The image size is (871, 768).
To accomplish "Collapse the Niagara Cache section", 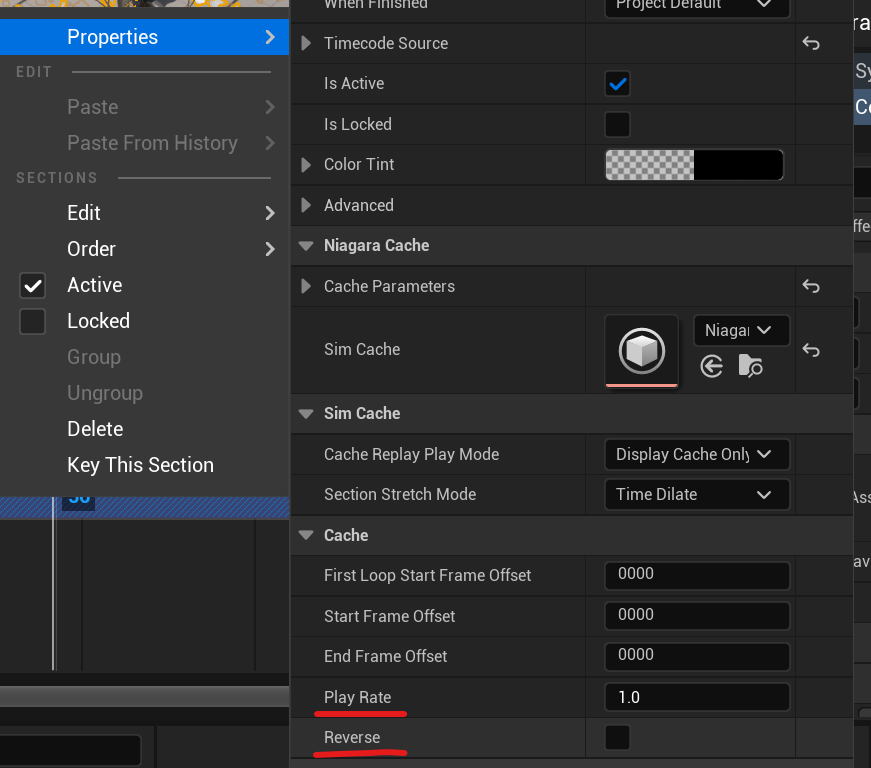I will point(306,246).
